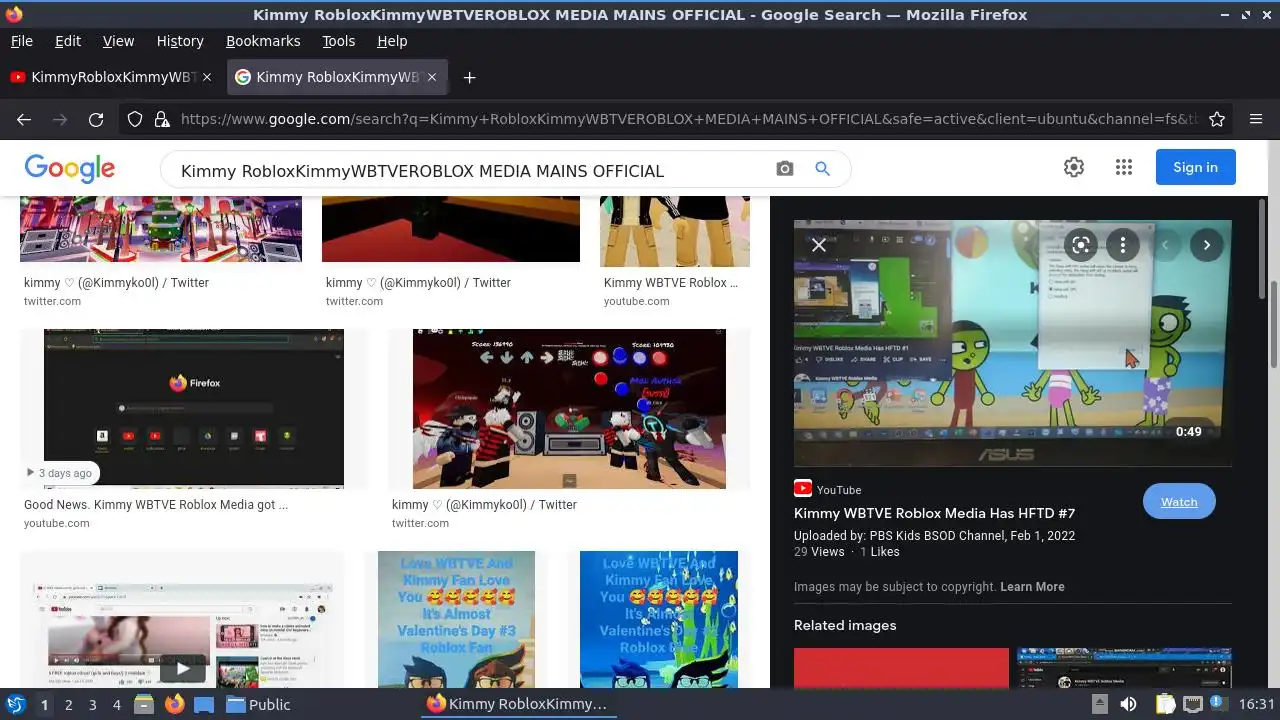Open the Edit menu
Image resolution: width=1280 pixels, height=720 pixels.
click(x=68, y=41)
